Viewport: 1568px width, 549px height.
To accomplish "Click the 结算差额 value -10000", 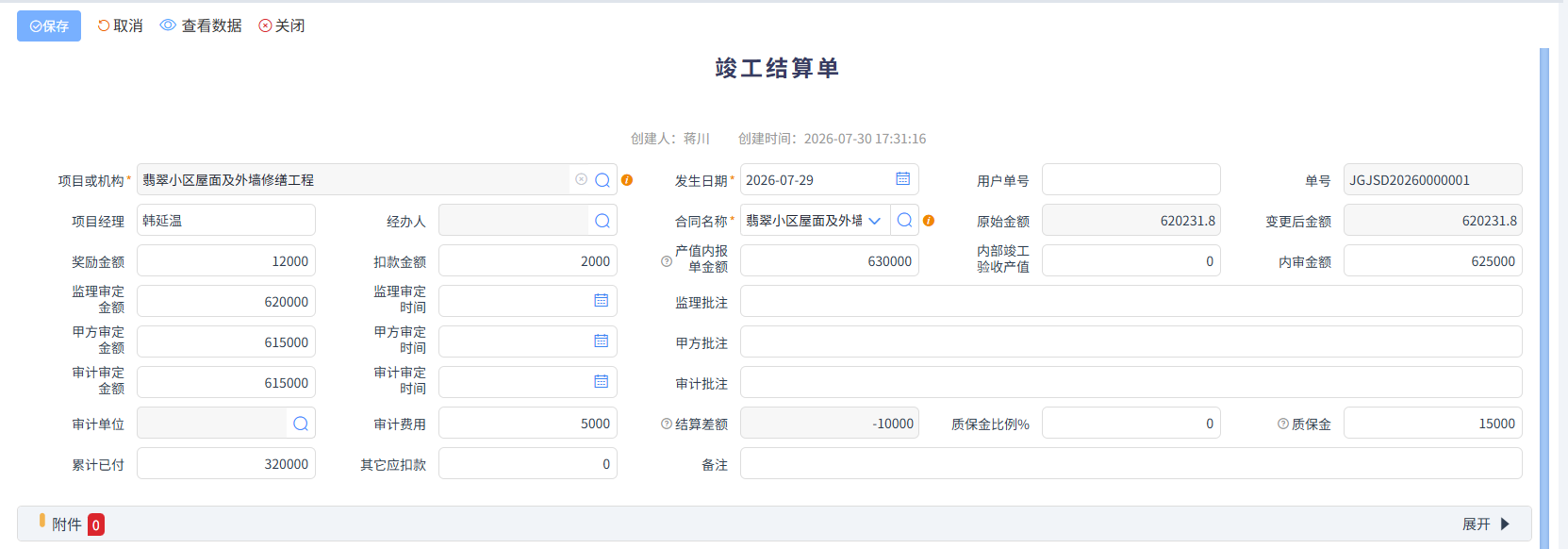I will point(830,423).
